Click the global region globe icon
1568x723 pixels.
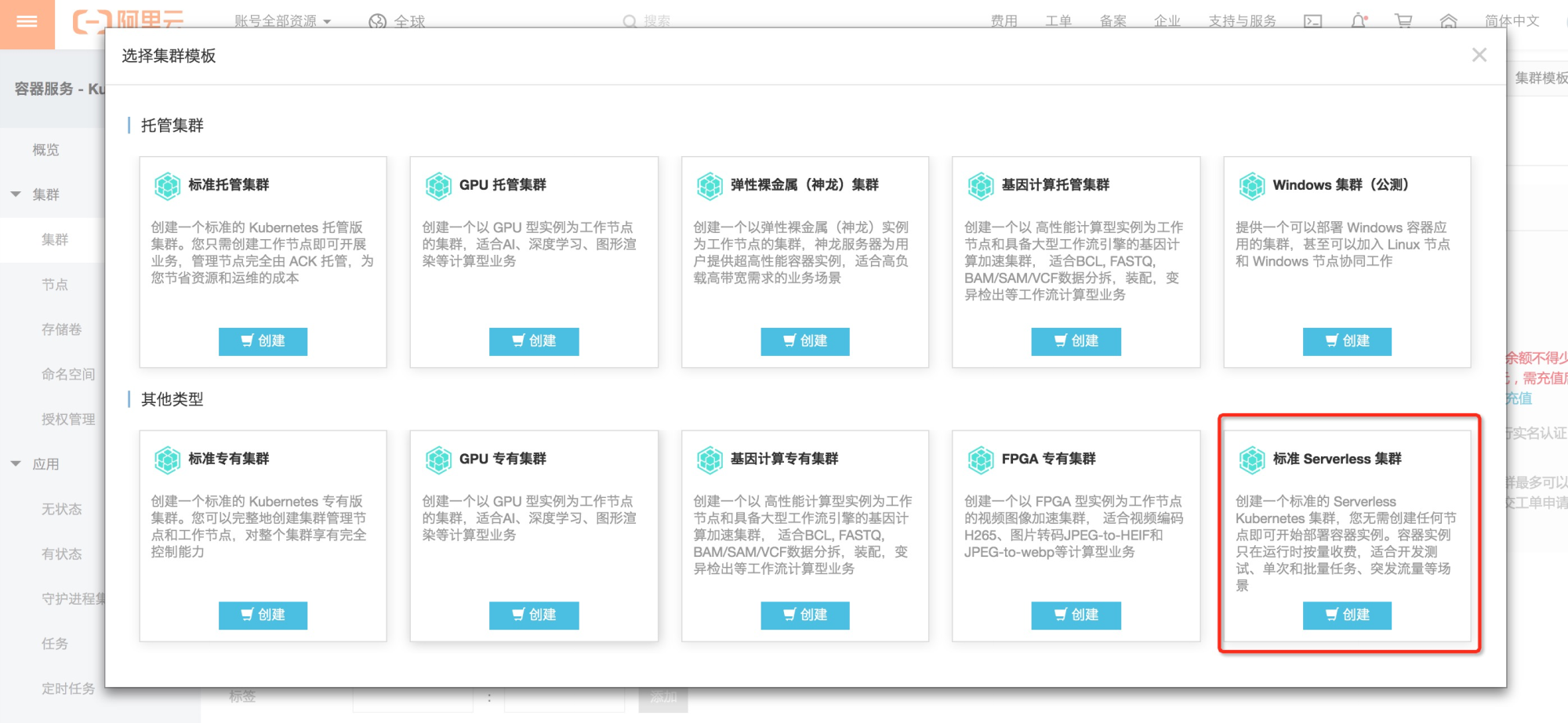point(377,22)
